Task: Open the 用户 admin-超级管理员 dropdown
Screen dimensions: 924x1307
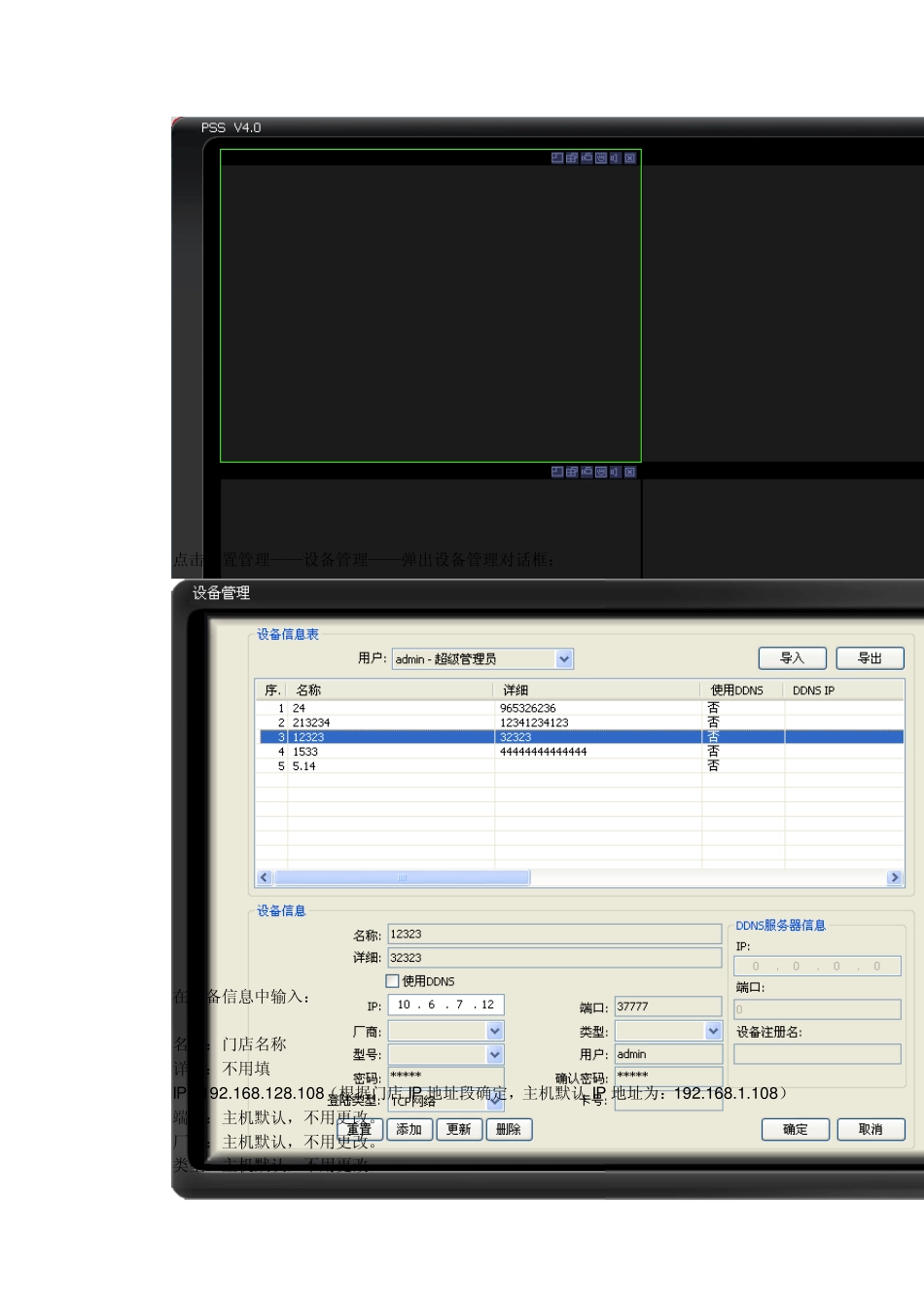Action: (564, 659)
